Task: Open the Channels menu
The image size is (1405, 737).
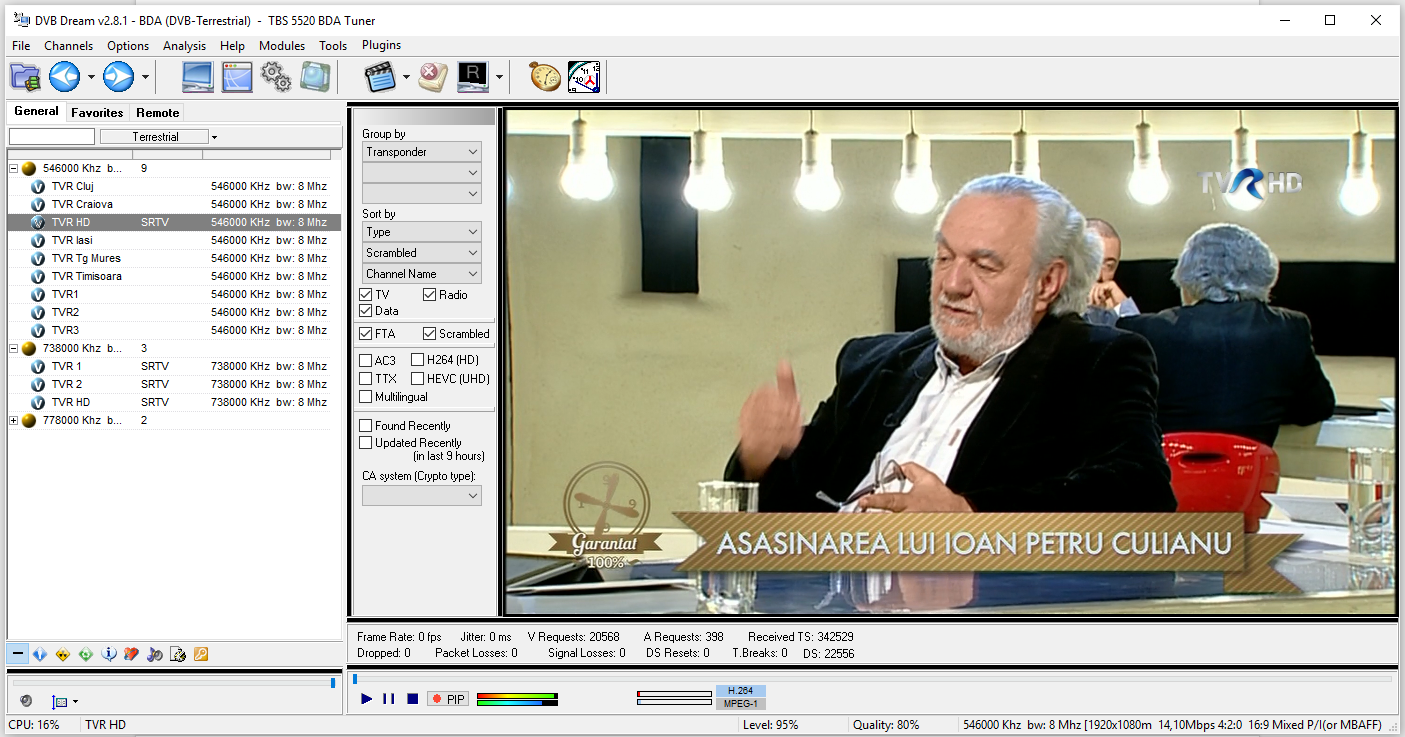Action: click(68, 45)
